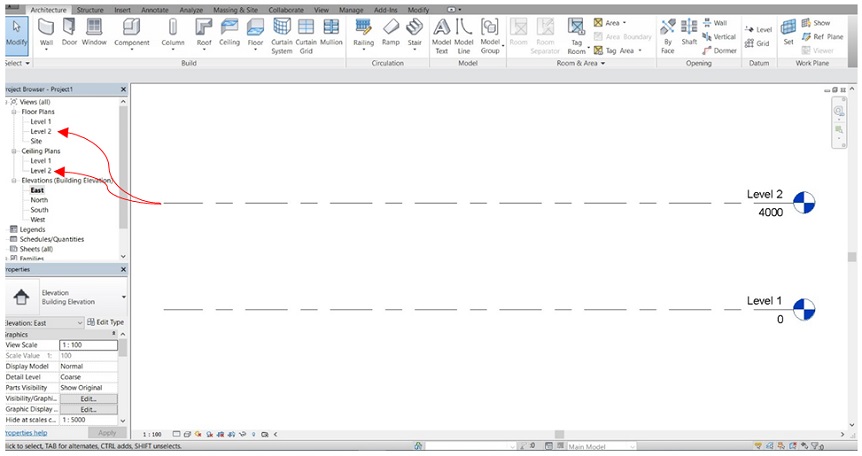Collapse the Ceiling Plans tree node
The height and width of the screenshot is (456, 862).
coord(15,151)
